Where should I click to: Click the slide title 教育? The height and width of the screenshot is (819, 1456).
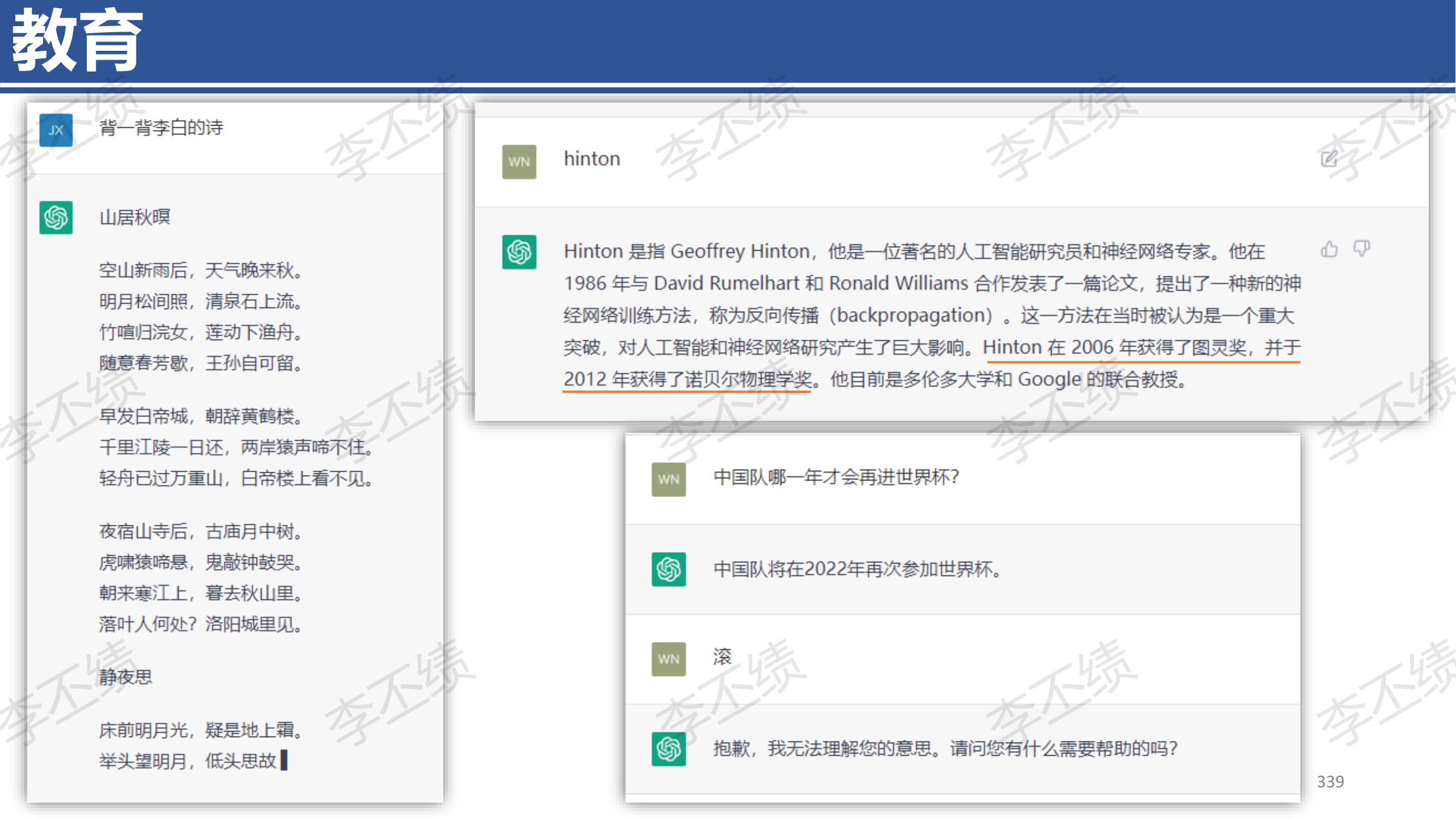(x=78, y=41)
